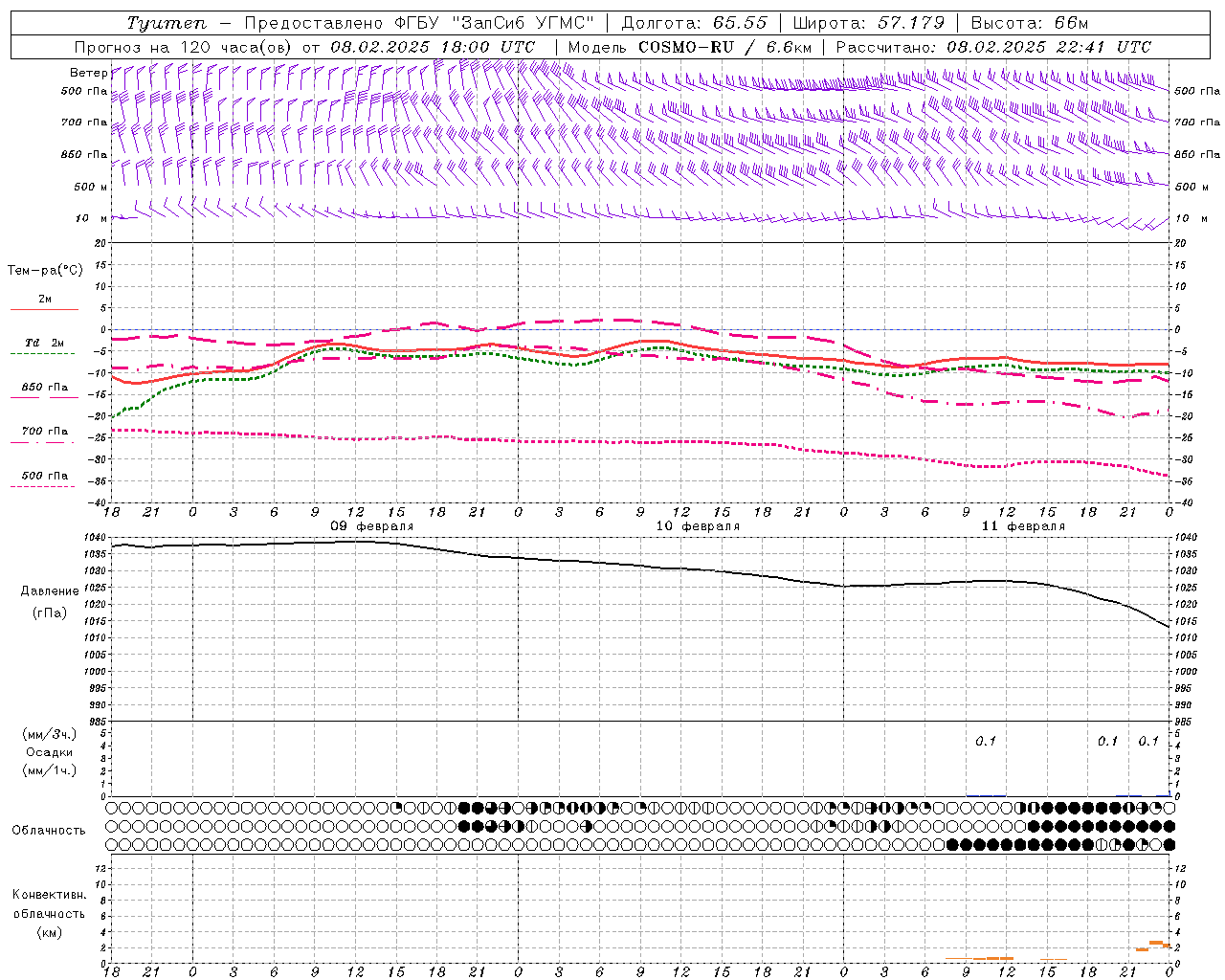
Task: Click the "Рассчитано: 08.02.2025 22:41 UTC" text
Action: [993, 47]
